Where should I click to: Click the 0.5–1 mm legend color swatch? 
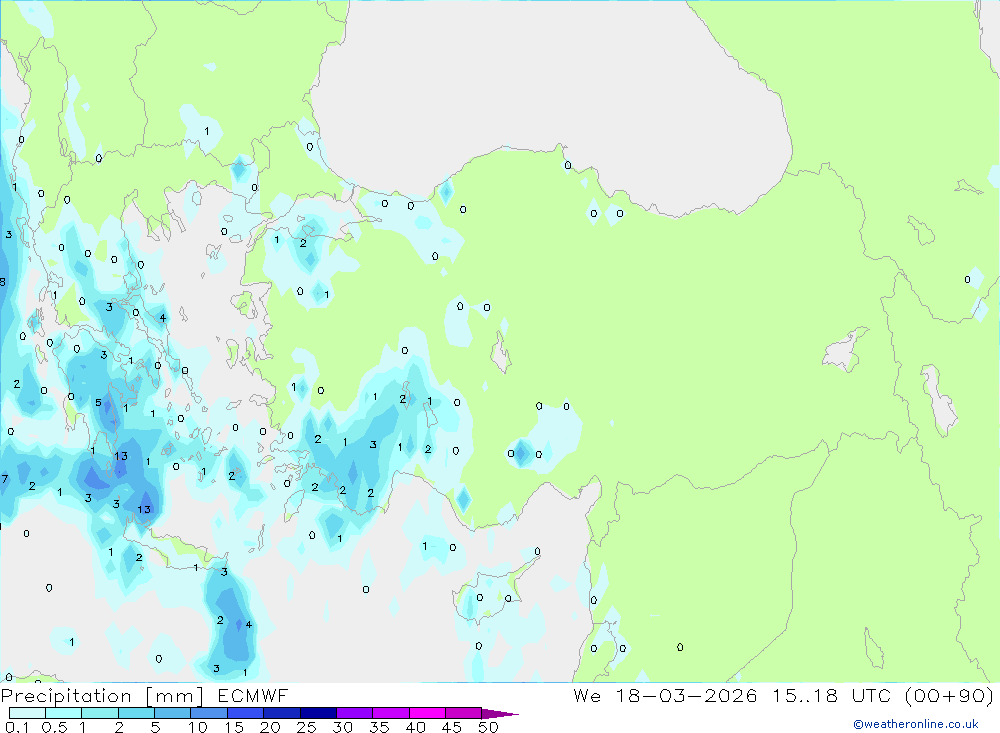[x=64, y=713]
